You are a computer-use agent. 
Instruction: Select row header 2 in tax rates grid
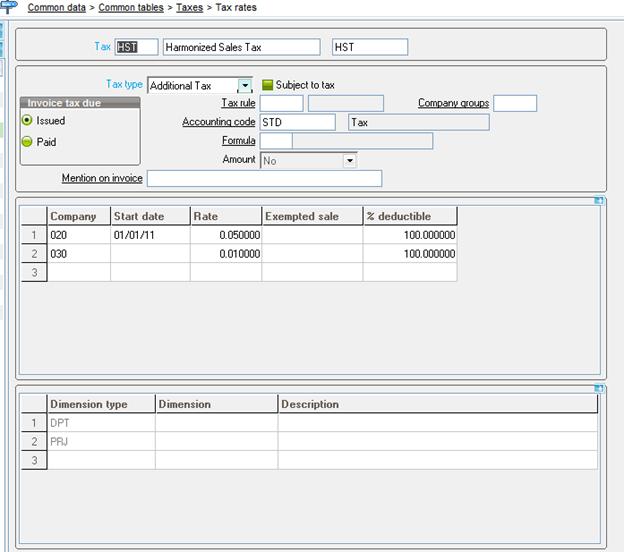34,254
